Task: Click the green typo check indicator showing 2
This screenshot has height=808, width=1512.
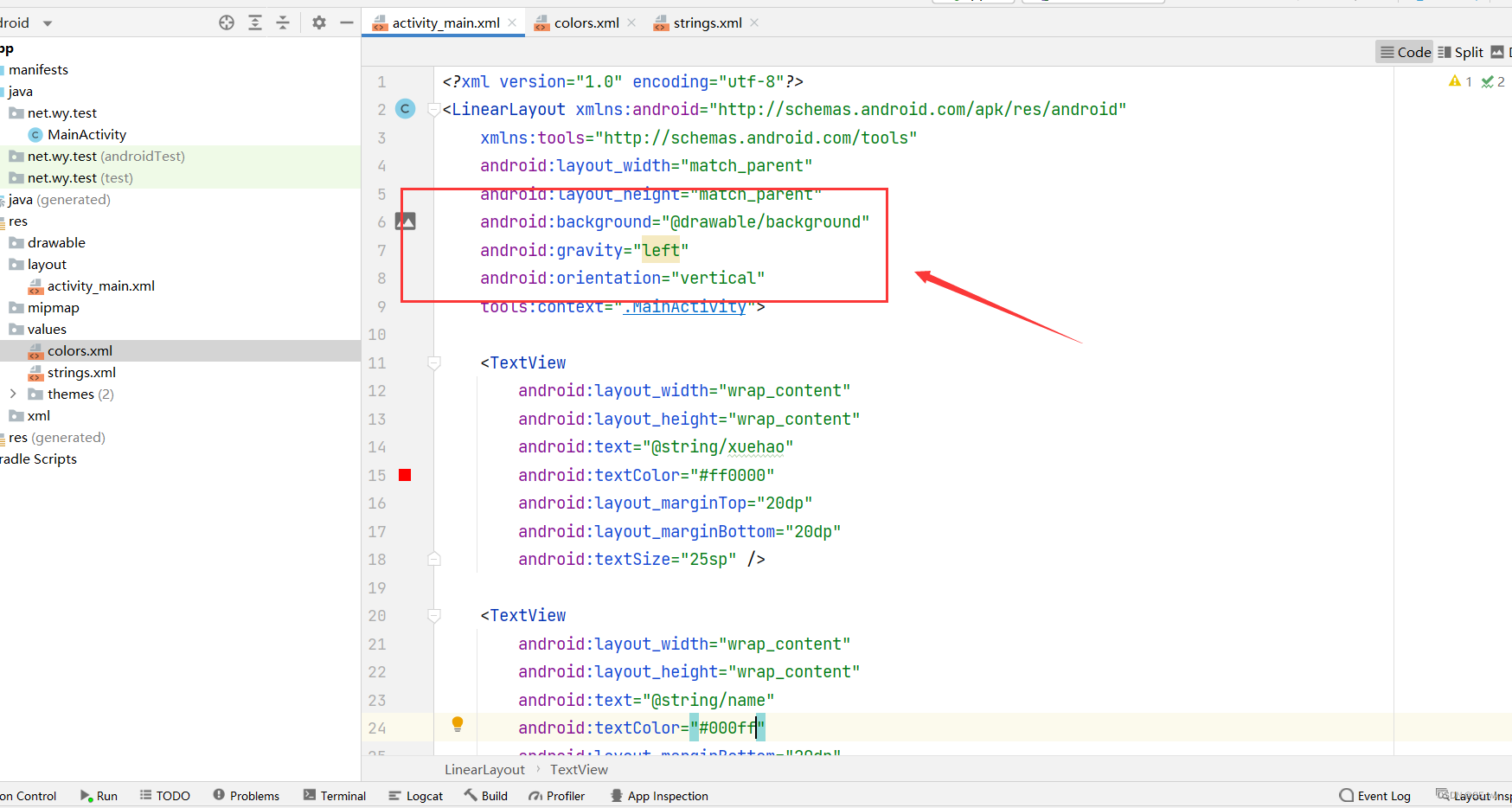Action: coord(1493,81)
